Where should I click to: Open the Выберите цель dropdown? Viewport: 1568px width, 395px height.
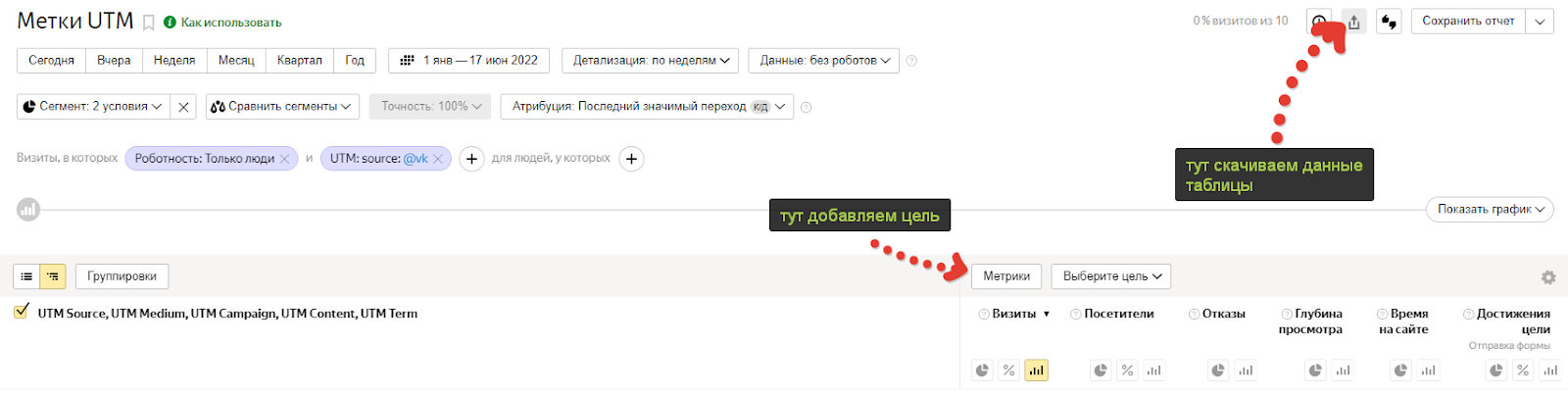tap(1111, 276)
